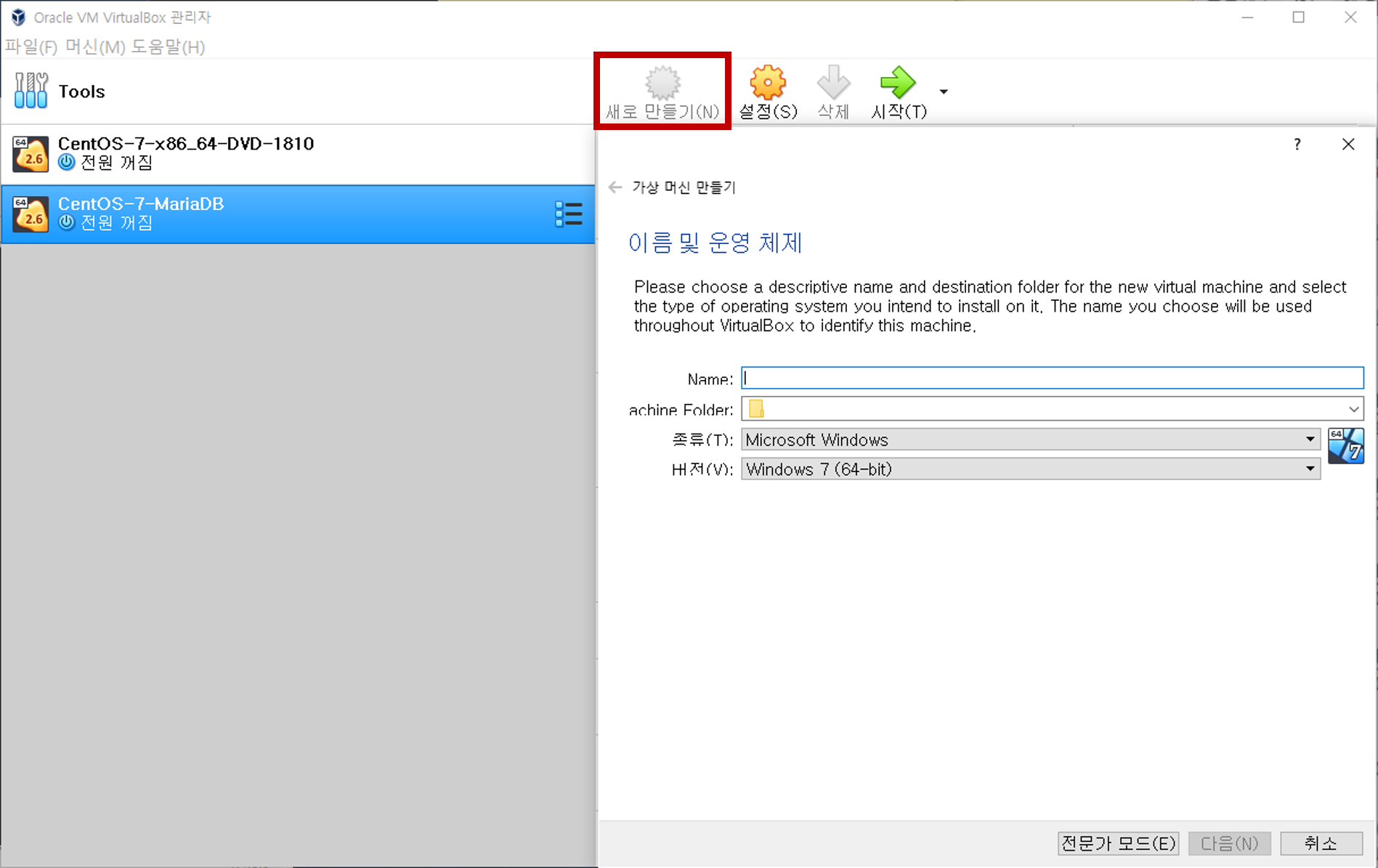This screenshot has width=1378, height=868.
Task: Open the File (파일) menu
Action: 31,47
